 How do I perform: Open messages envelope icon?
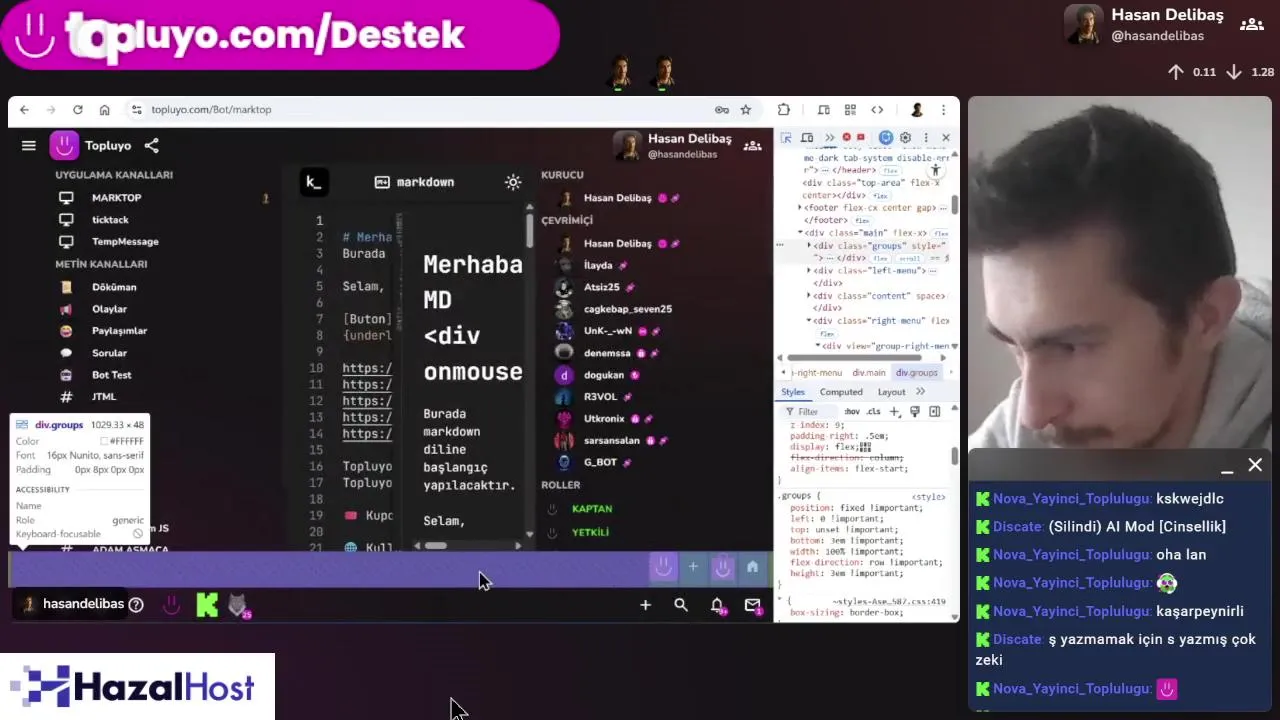click(753, 605)
